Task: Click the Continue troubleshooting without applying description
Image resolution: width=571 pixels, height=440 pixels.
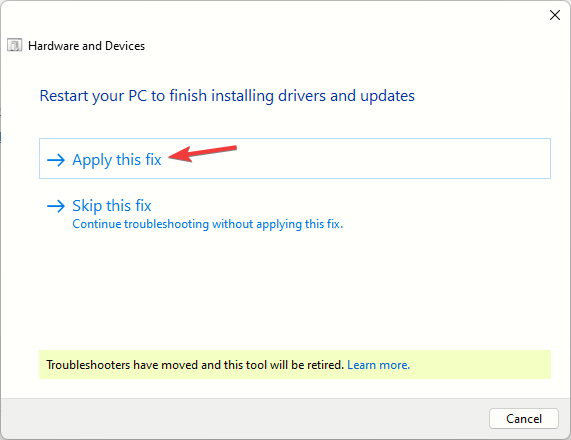Action: pos(208,224)
